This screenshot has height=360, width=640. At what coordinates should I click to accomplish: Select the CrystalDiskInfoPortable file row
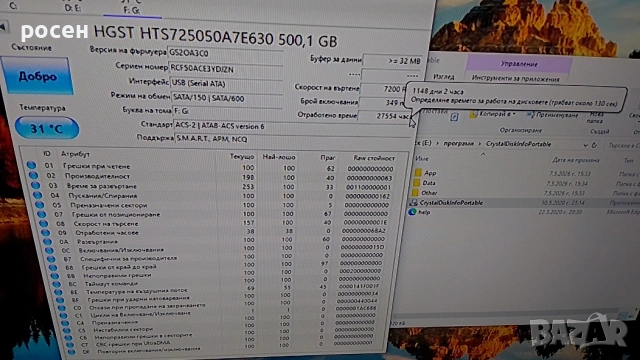524,203
